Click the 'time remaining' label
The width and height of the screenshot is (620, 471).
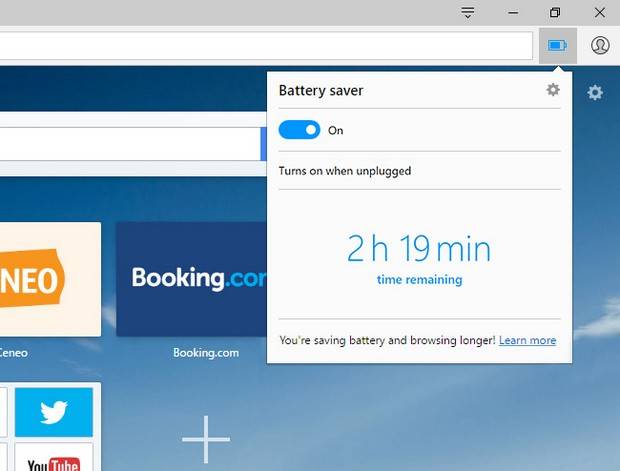tap(420, 280)
